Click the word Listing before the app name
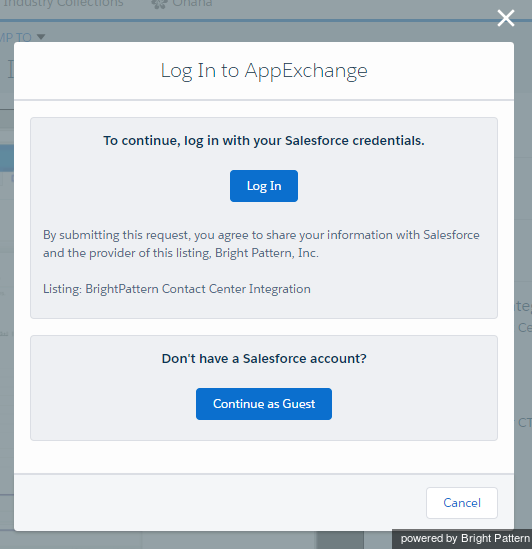532x549 pixels. pyautogui.click(x=62, y=289)
